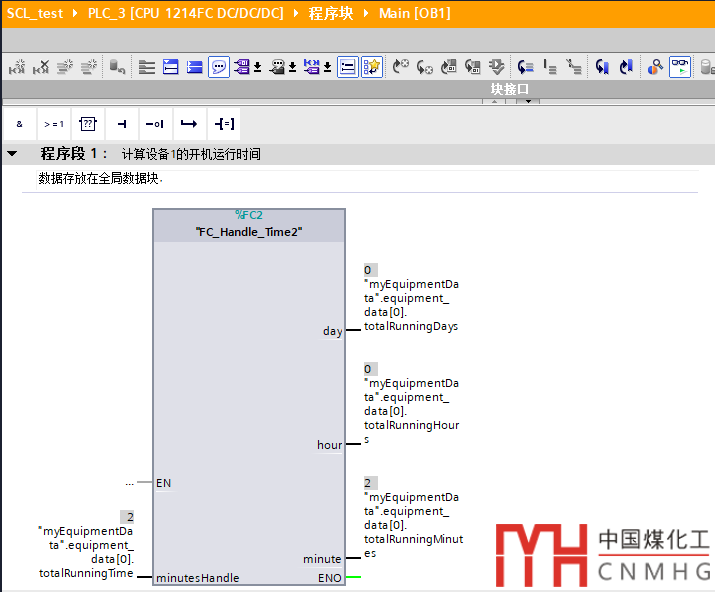Viewport: 715px width, 592px height.
Task: Insert an OR (>=1) logic box
Action: click(x=53, y=124)
